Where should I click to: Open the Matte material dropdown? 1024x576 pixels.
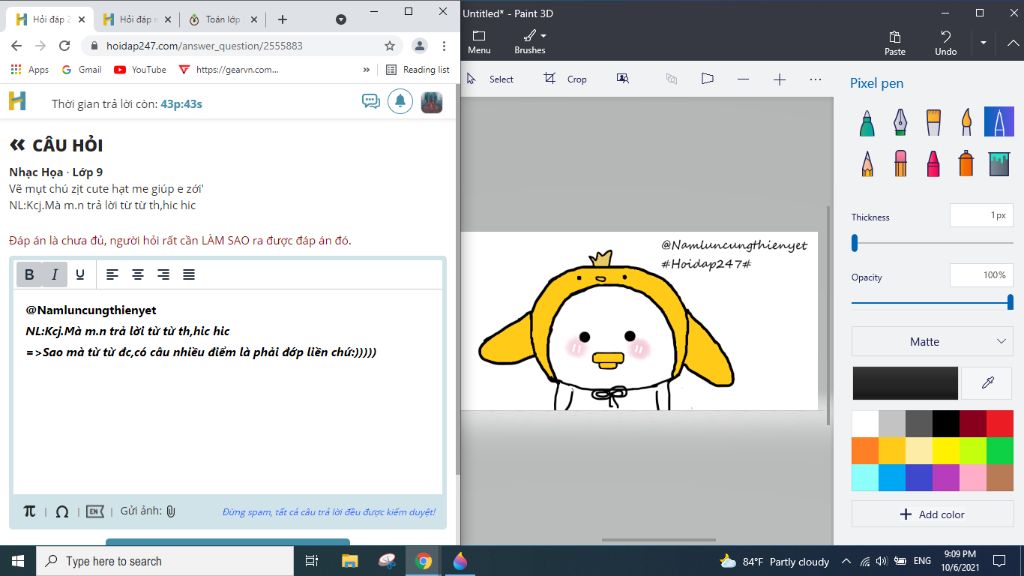(x=932, y=342)
